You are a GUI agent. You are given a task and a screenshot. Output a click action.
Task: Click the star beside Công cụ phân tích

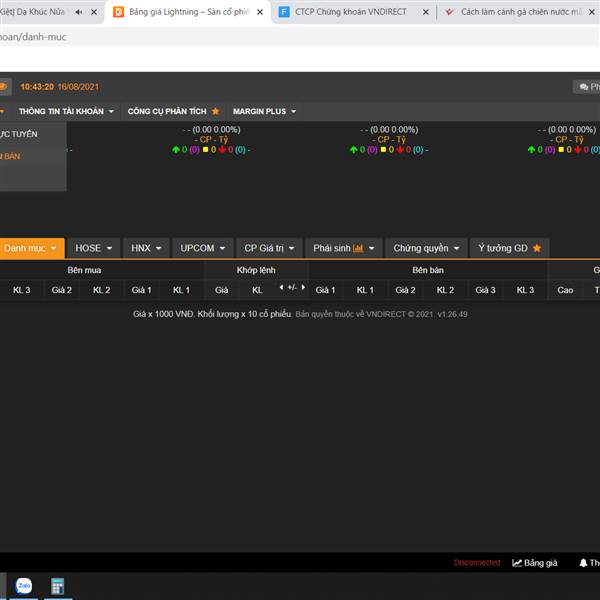tap(215, 111)
